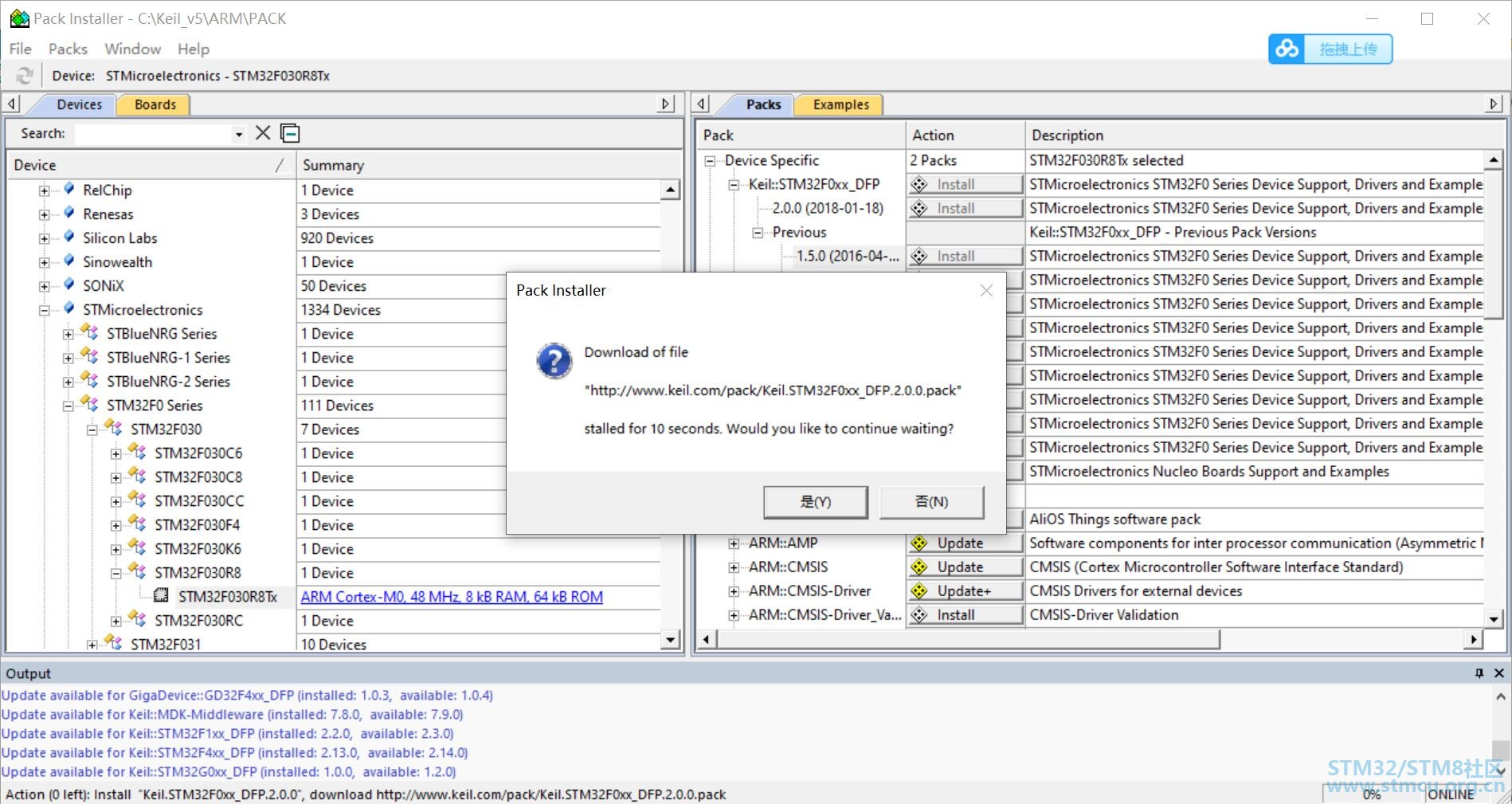Screen dimensions: 1512x804
Task: Open the Window menu
Action: pos(132,49)
